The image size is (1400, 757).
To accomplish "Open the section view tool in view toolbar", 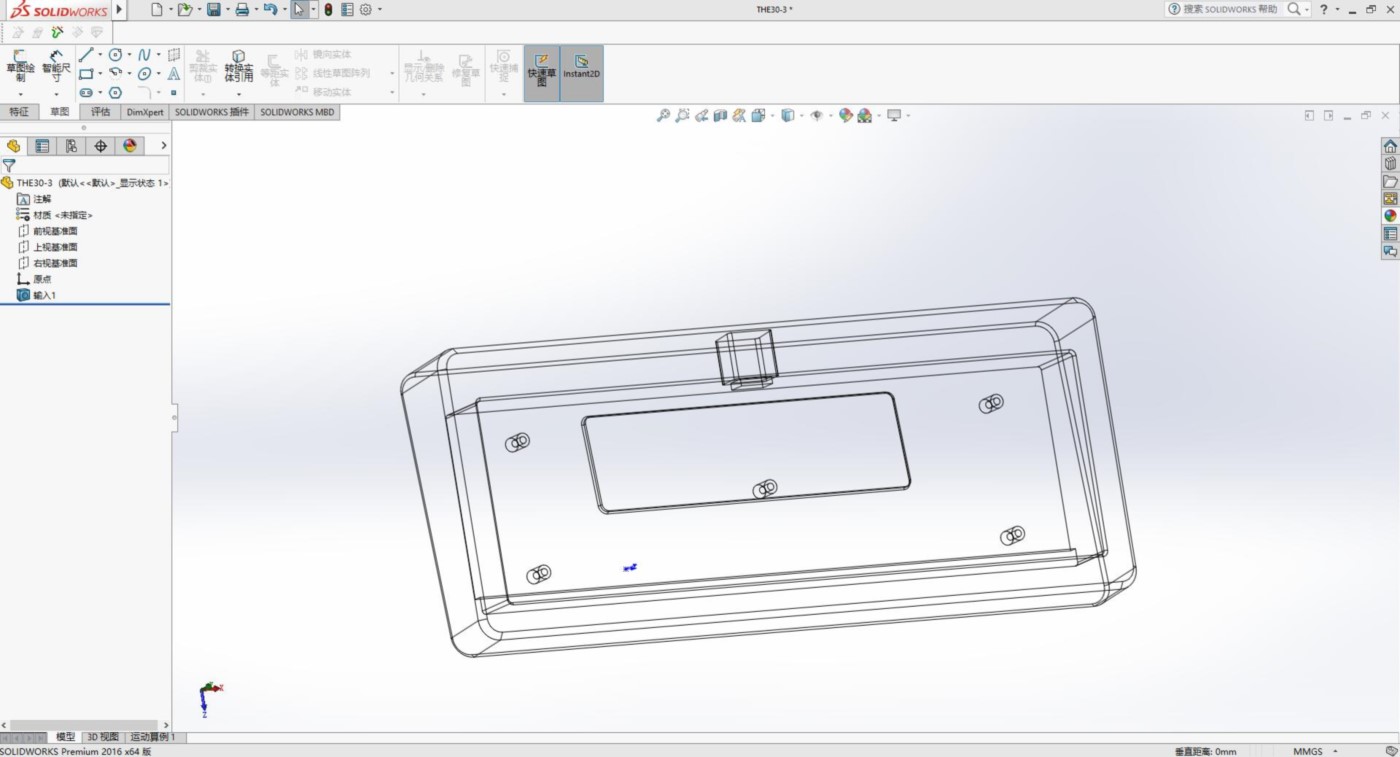I will pyautogui.click(x=720, y=116).
